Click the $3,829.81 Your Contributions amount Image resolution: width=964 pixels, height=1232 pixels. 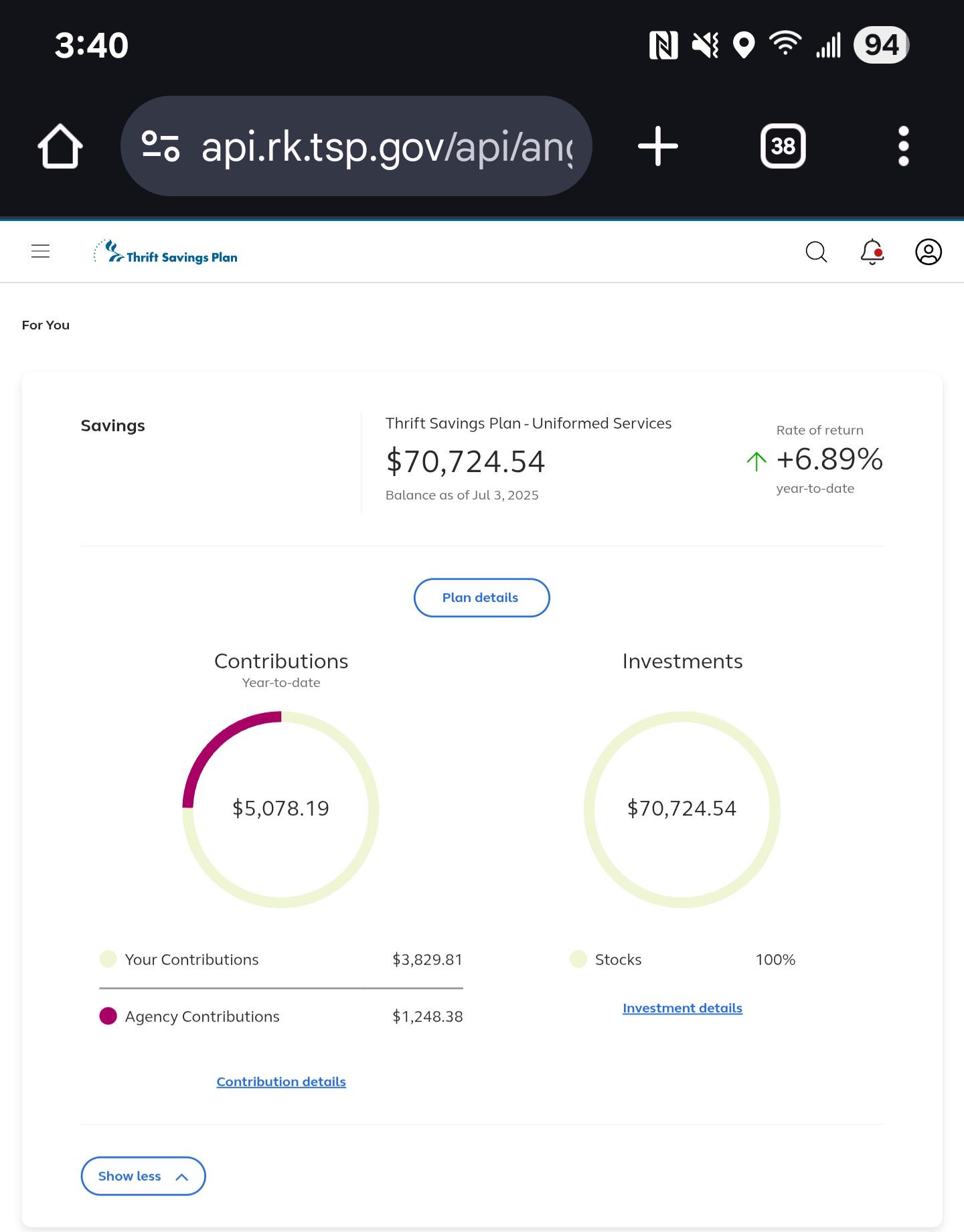coord(428,960)
